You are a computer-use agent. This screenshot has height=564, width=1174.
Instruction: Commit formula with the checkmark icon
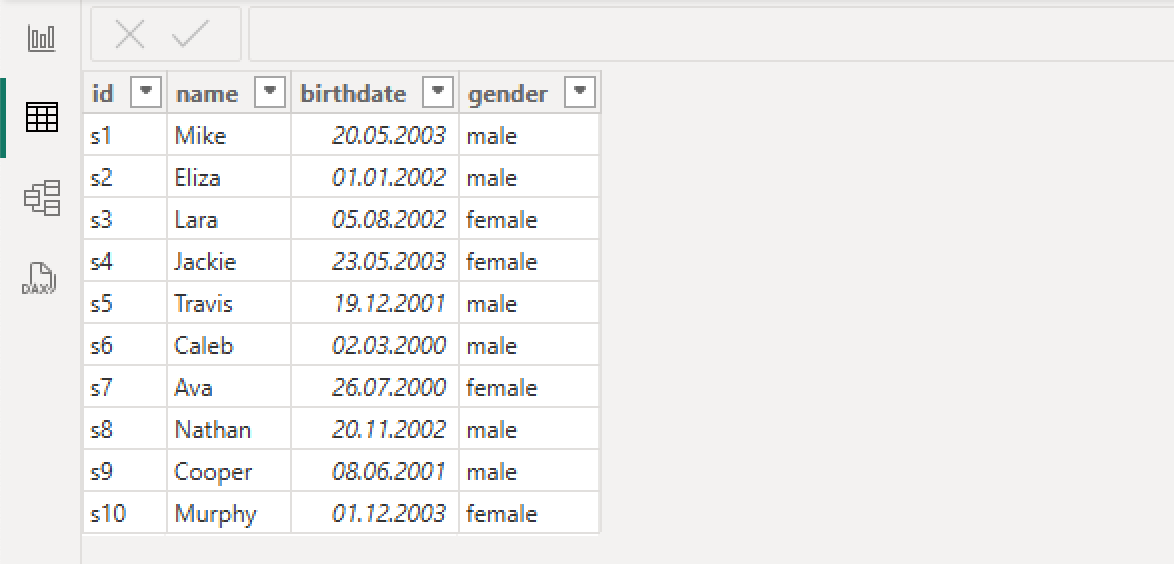pos(190,34)
